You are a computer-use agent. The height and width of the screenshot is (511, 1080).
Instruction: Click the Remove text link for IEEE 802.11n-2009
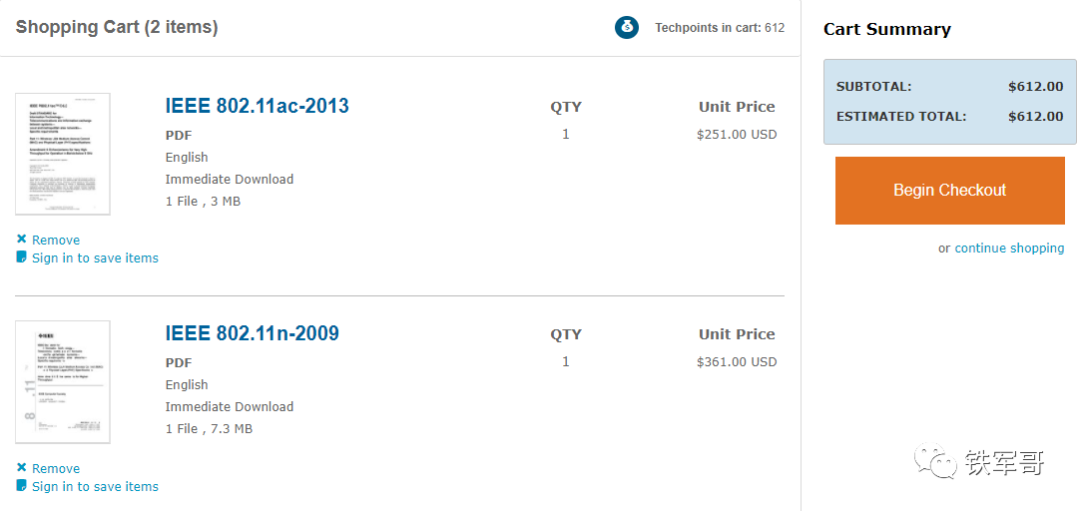click(x=56, y=468)
